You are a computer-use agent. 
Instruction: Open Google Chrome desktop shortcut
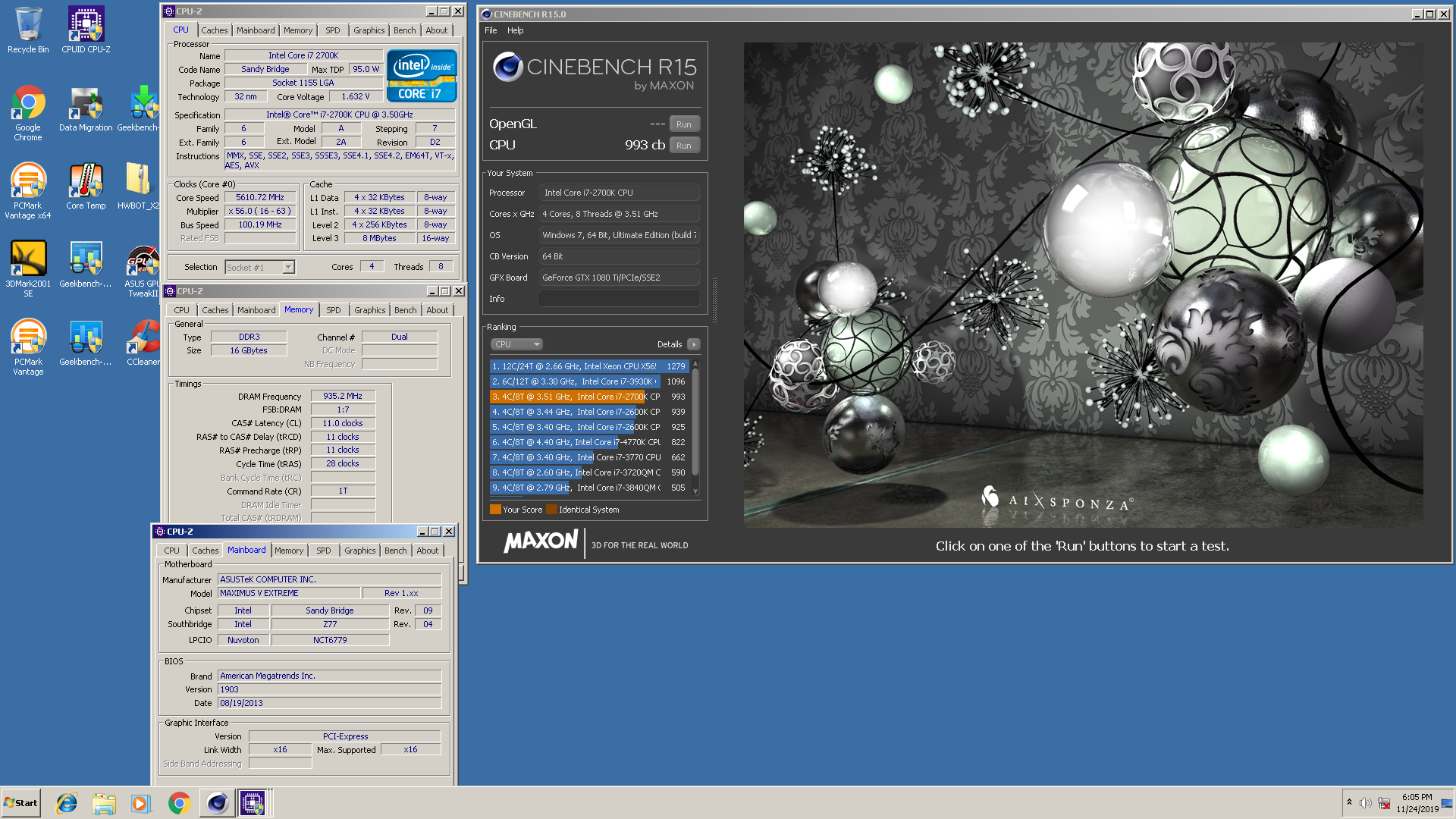(28, 114)
